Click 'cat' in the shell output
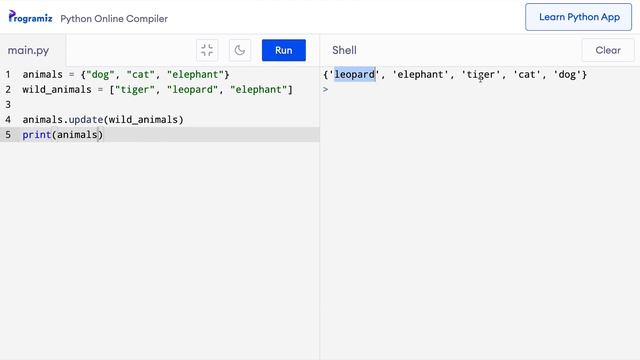 [527, 75]
